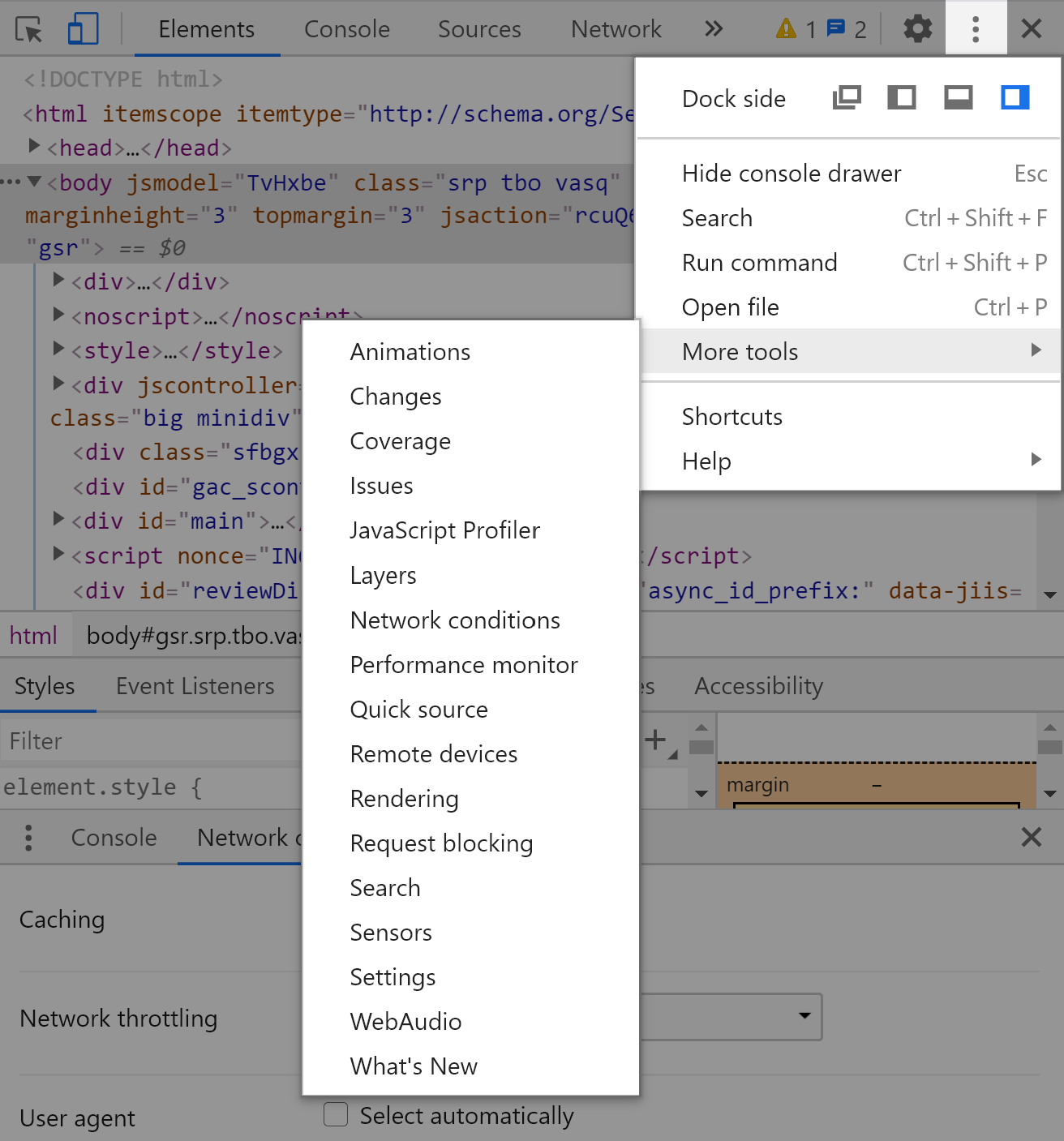Open Layers tool

tap(470, 574)
